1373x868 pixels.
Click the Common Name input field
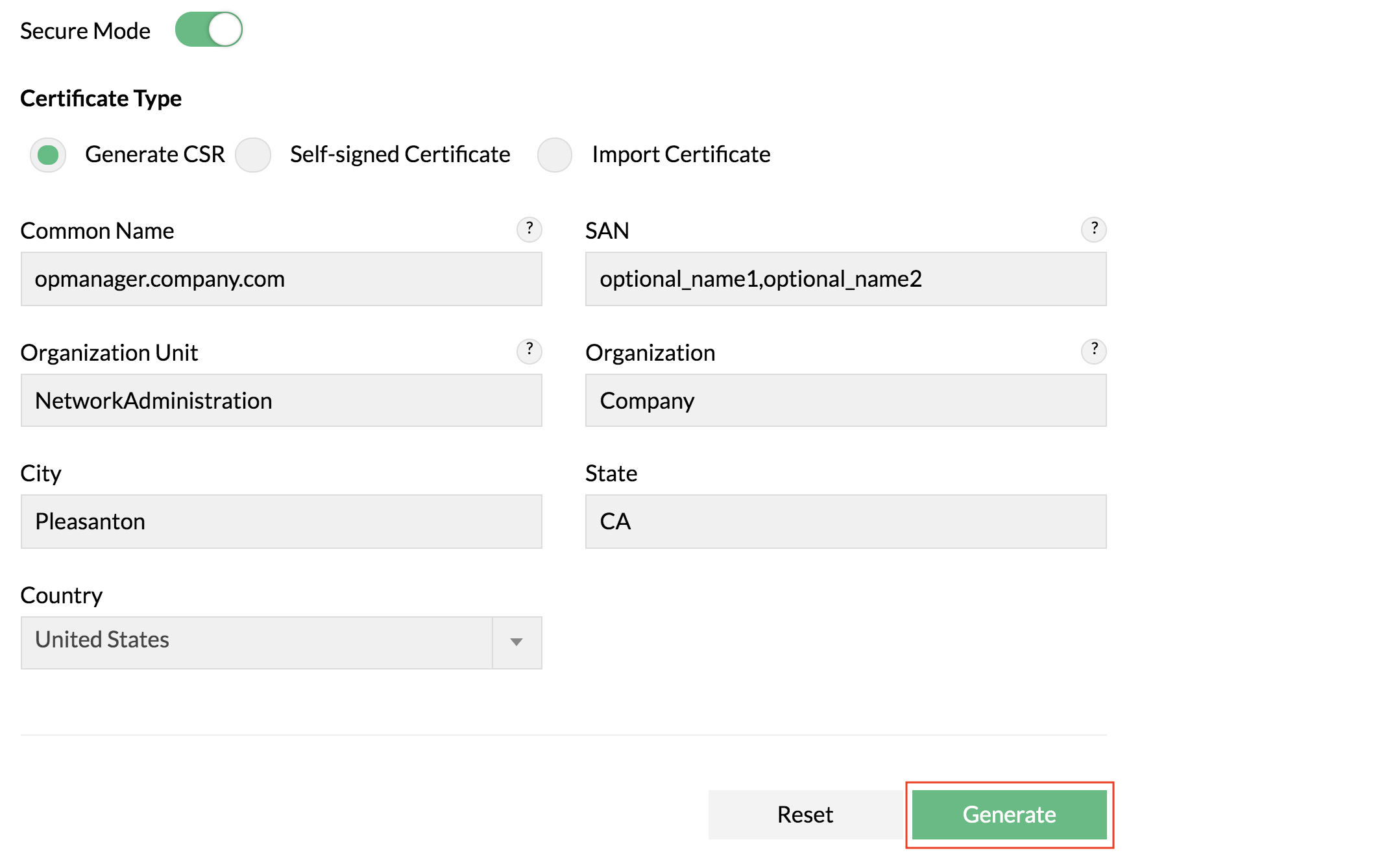[281, 279]
